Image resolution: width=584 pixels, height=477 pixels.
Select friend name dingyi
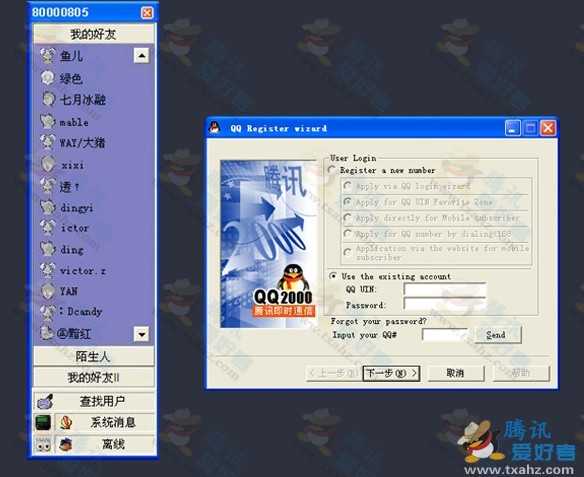click(x=77, y=207)
